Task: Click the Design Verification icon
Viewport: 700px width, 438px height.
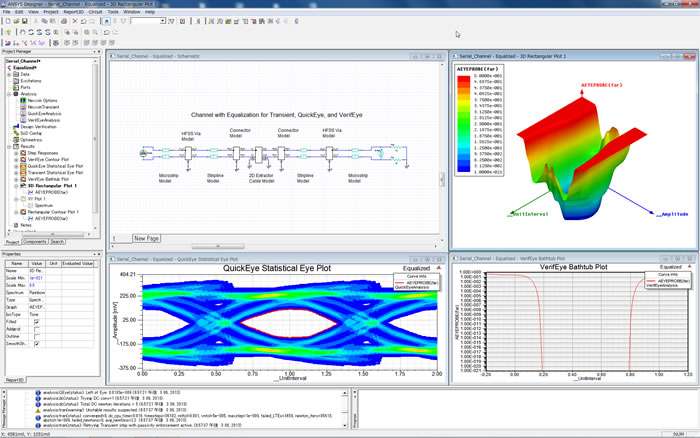Action: tap(16, 127)
